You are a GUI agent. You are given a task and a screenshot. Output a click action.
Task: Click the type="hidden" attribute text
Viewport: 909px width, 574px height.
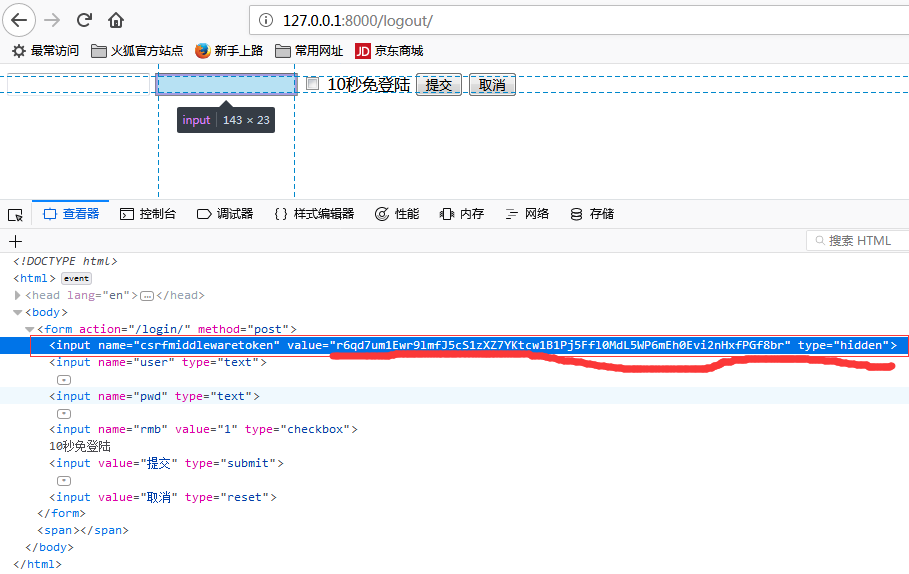pyautogui.click(x=843, y=346)
